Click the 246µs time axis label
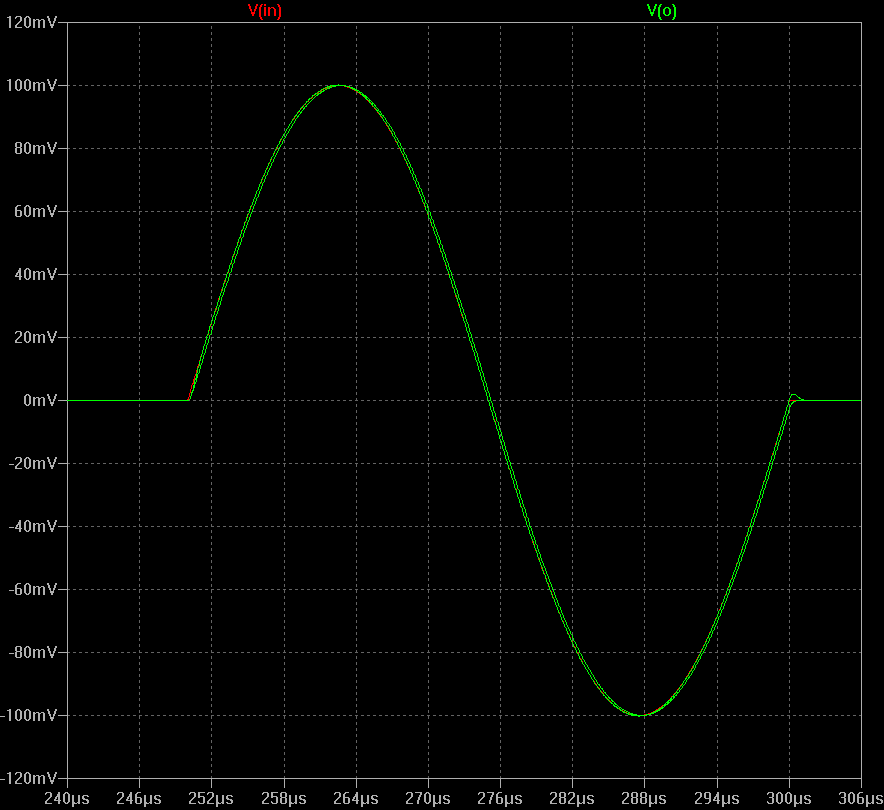 (x=139, y=799)
